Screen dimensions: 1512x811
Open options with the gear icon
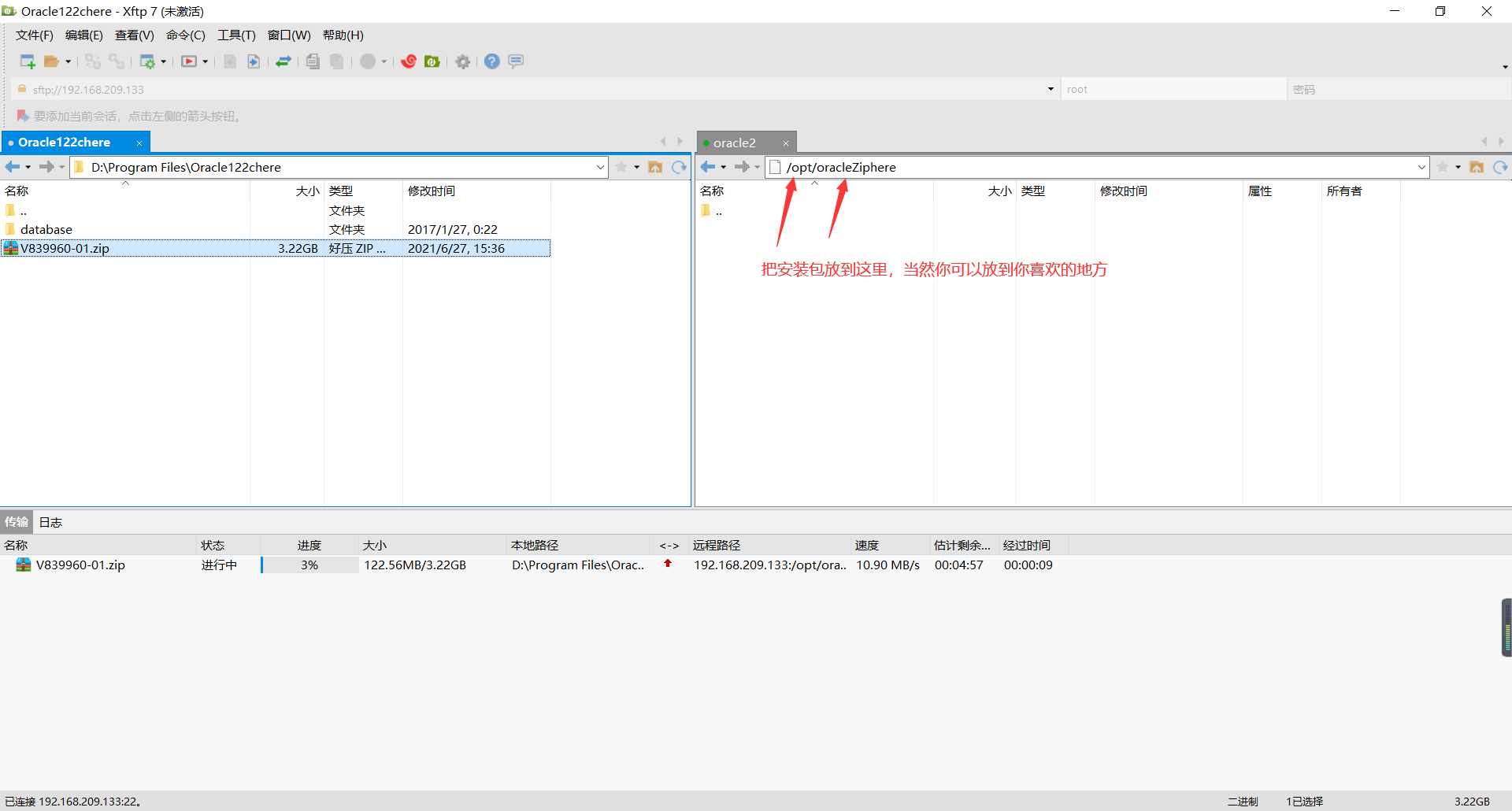(x=463, y=61)
